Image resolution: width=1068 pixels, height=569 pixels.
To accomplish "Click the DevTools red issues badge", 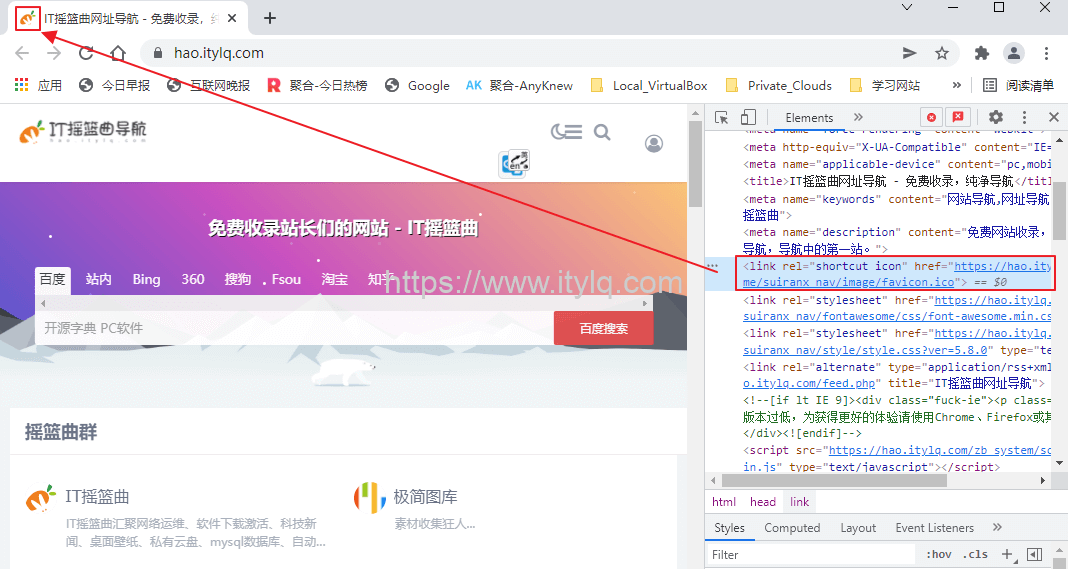I will (958, 117).
